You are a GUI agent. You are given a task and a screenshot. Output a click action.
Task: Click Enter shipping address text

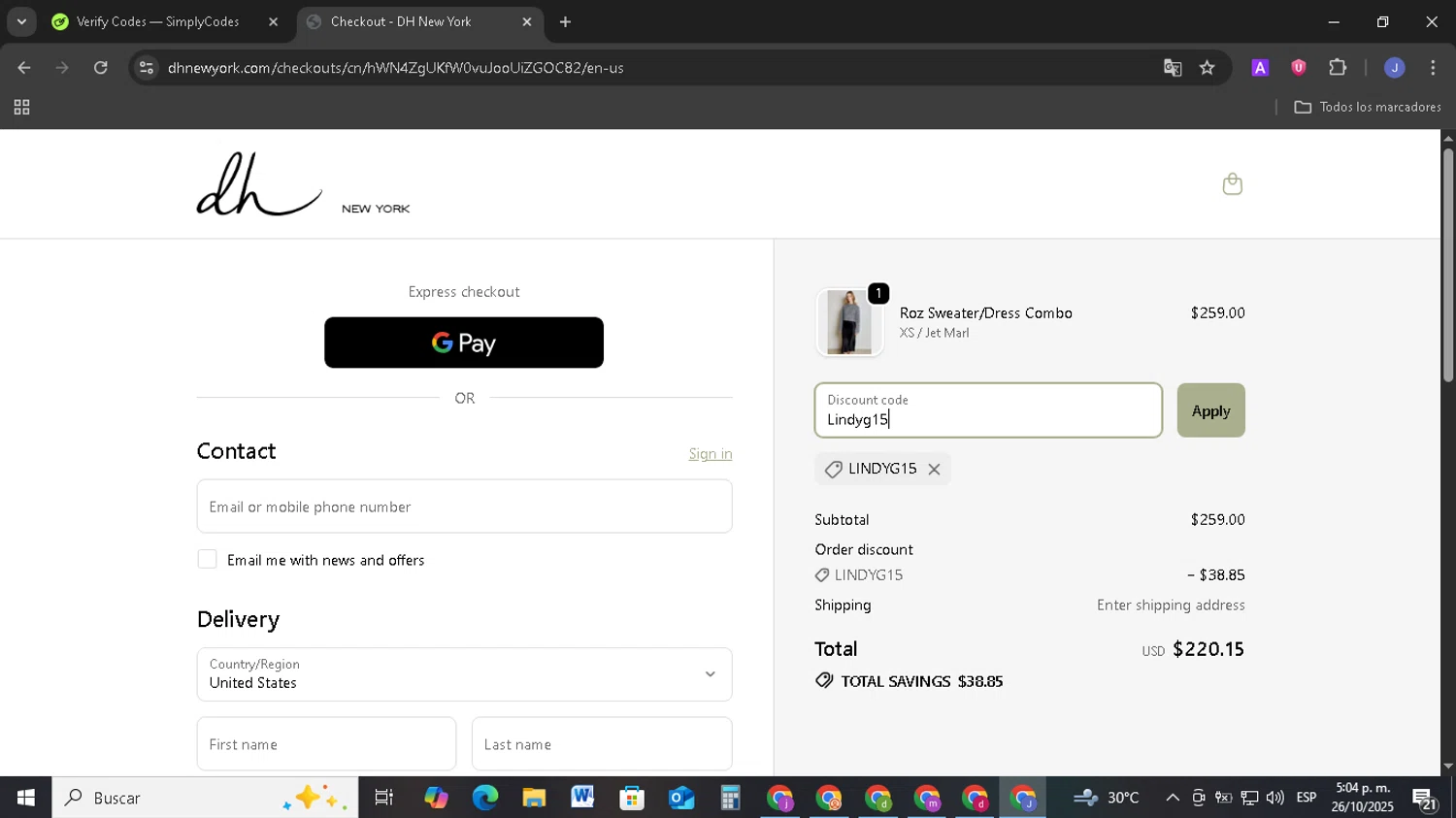click(1171, 605)
